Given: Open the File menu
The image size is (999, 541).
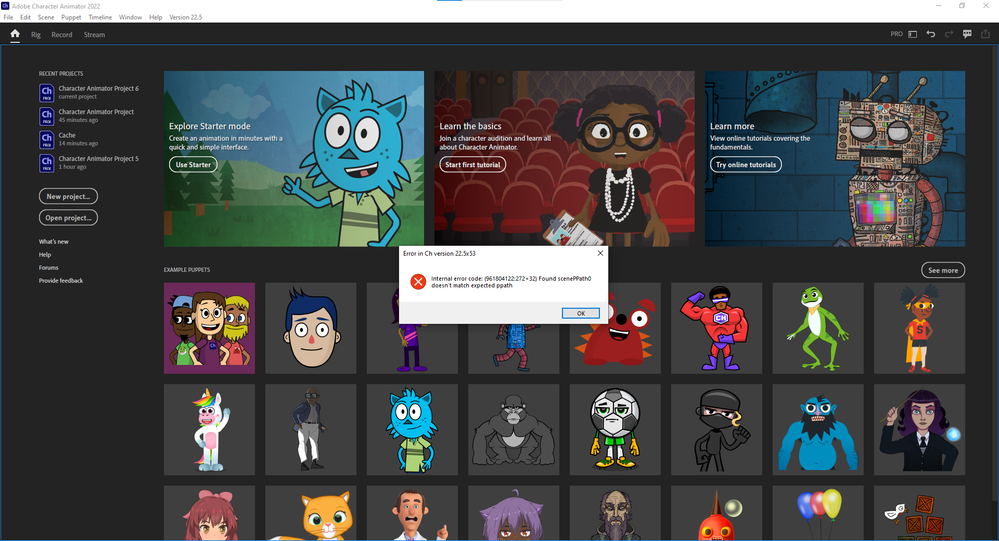Looking at the screenshot, I should tap(8, 17).
